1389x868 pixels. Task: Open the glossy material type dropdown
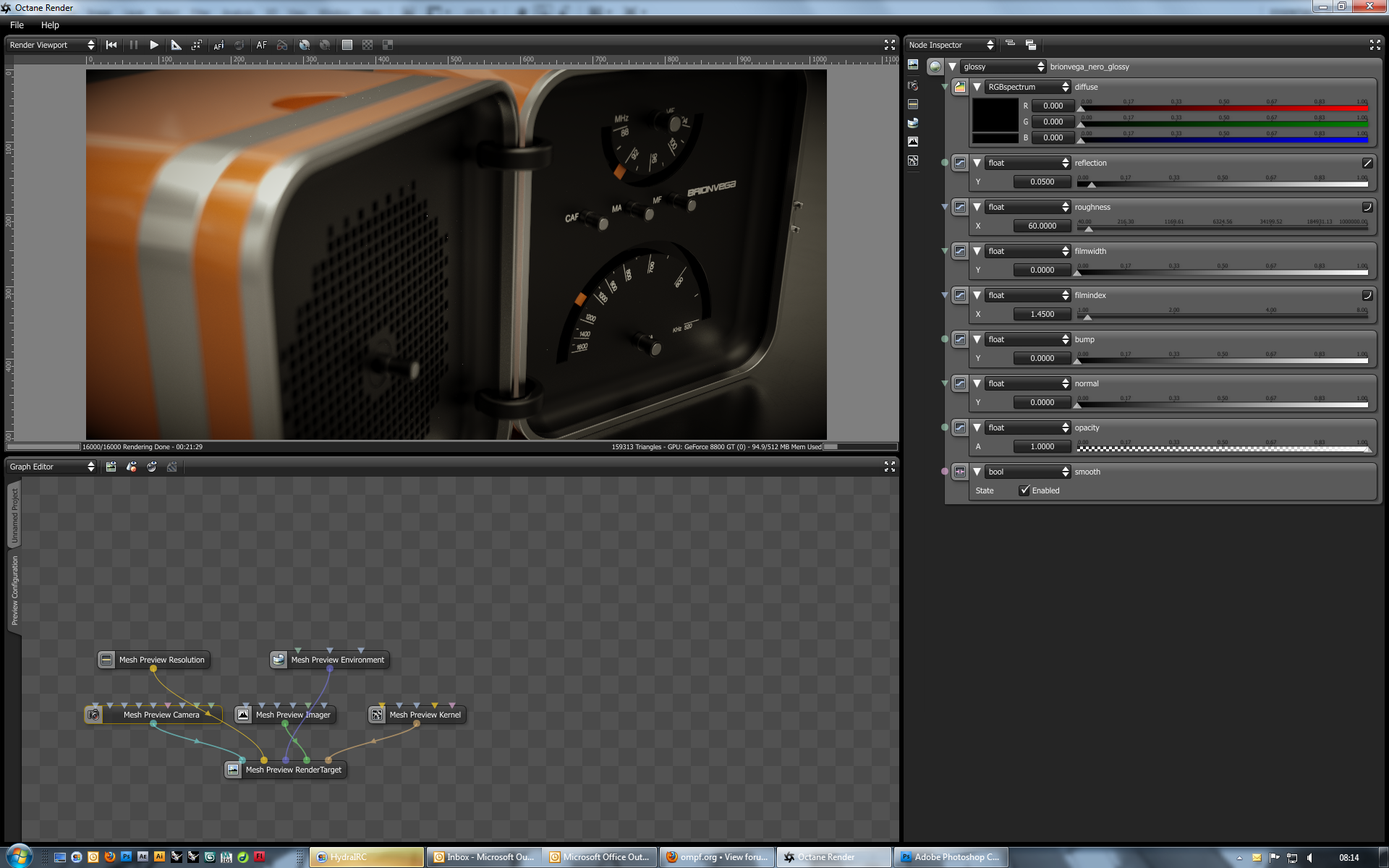pyautogui.click(x=1003, y=67)
